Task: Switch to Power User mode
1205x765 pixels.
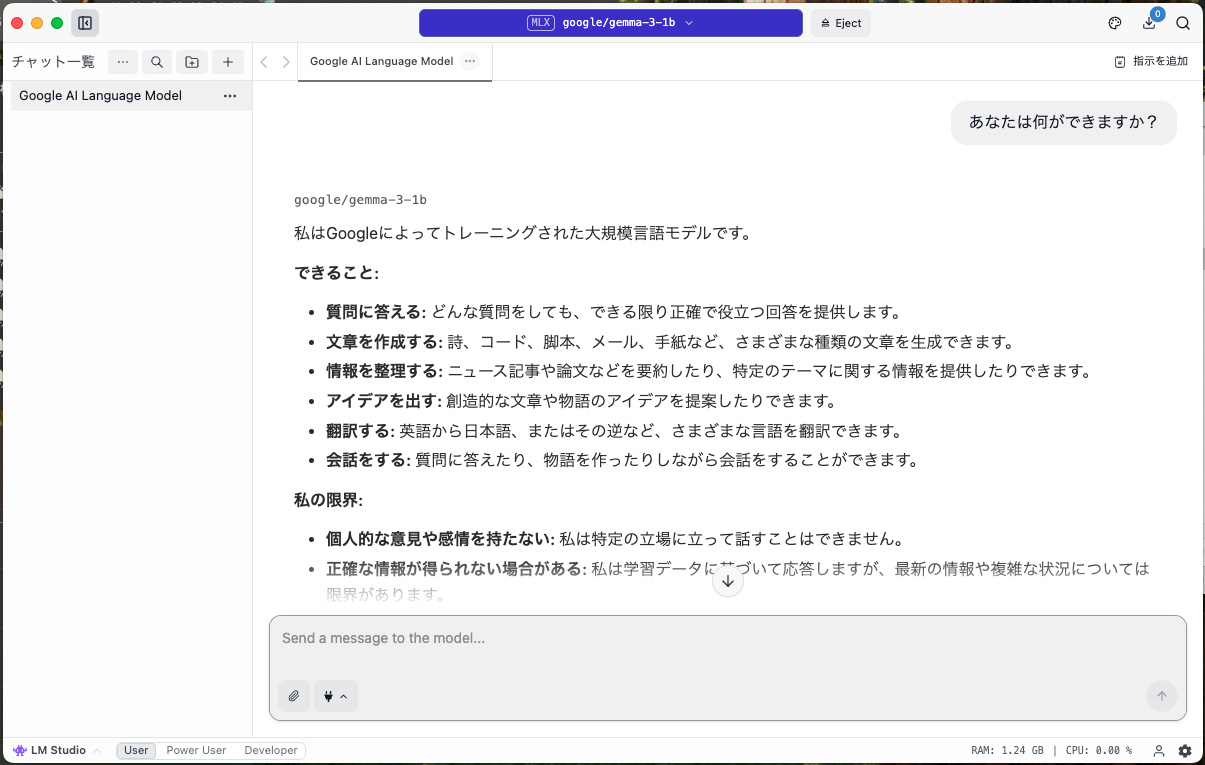Action: [196, 750]
